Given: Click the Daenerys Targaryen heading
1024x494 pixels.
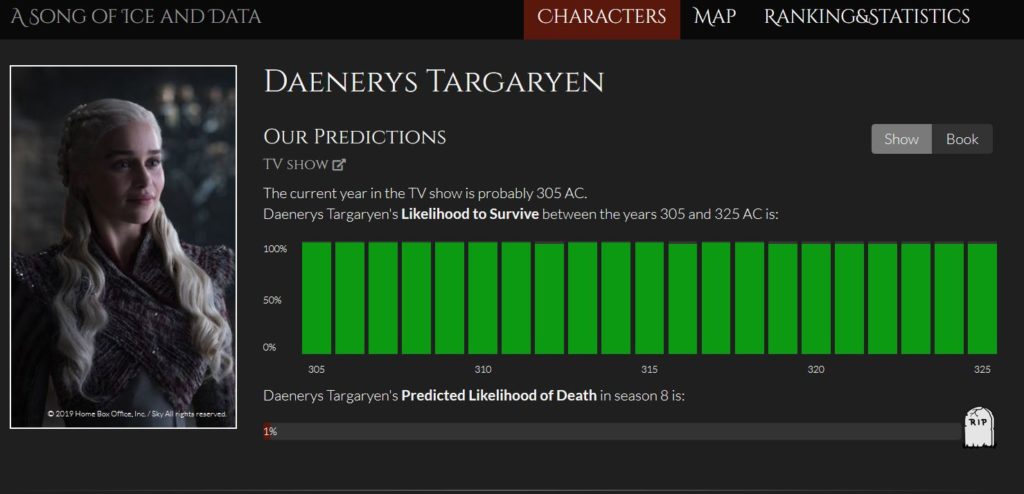Looking at the screenshot, I should (434, 82).
